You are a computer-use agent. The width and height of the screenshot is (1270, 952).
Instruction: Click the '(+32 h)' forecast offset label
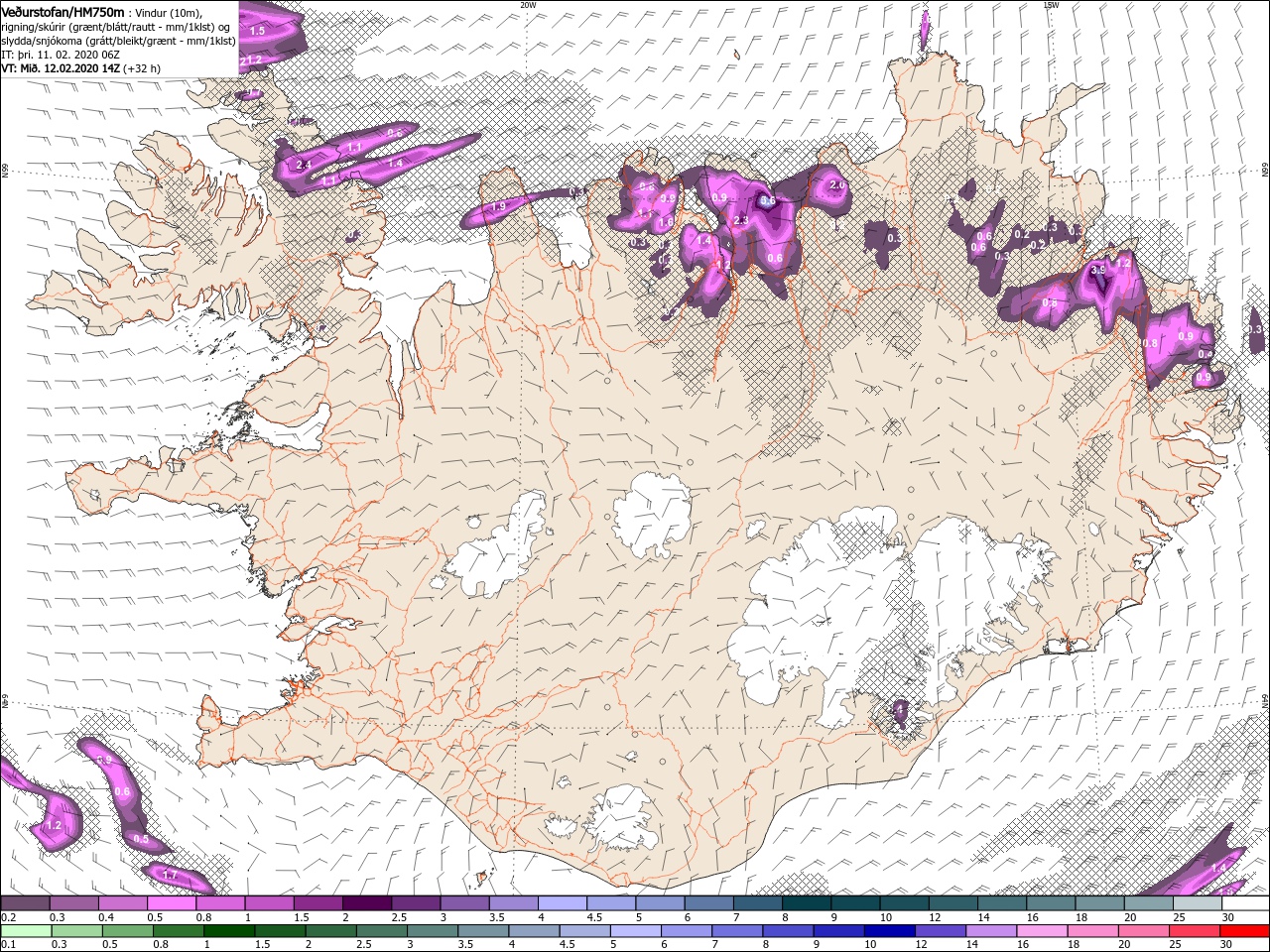pyautogui.click(x=143, y=68)
